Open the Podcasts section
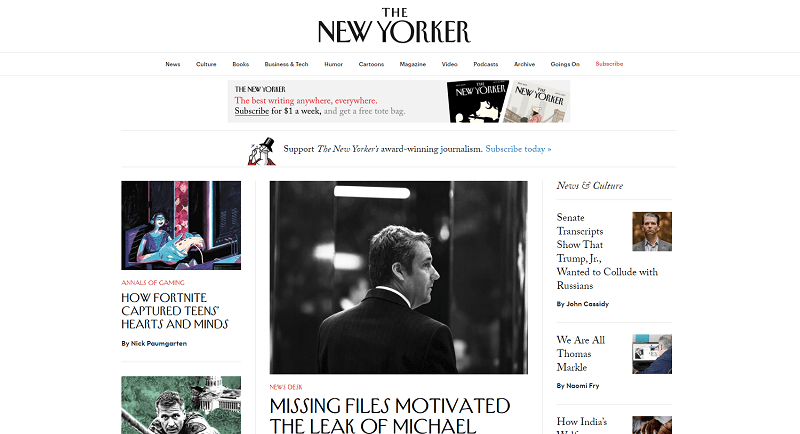The height and width of the screenshot is (434, 800). [486, 64]
